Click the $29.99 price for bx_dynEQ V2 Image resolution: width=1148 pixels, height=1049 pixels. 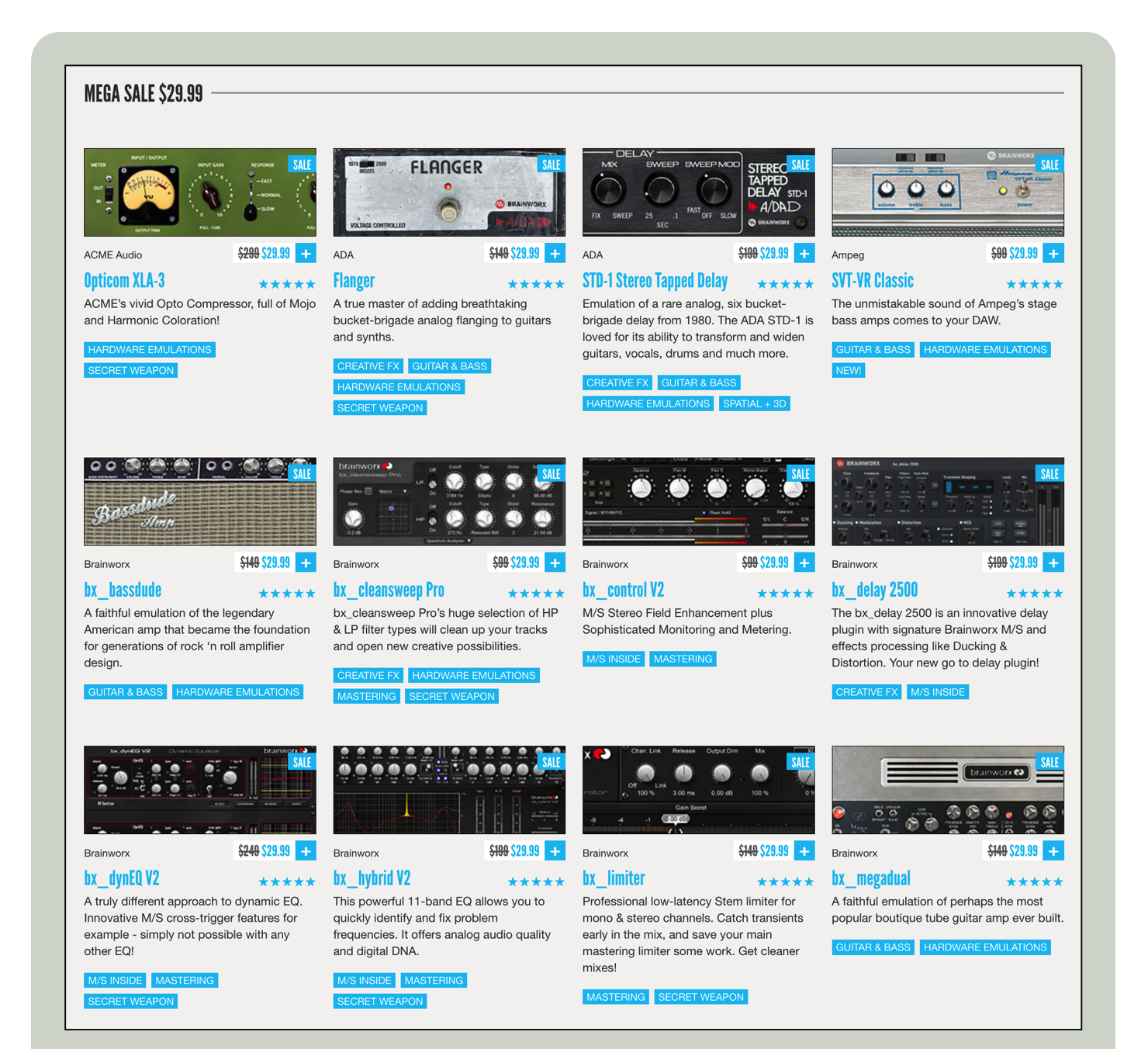[x=276, y=851]
